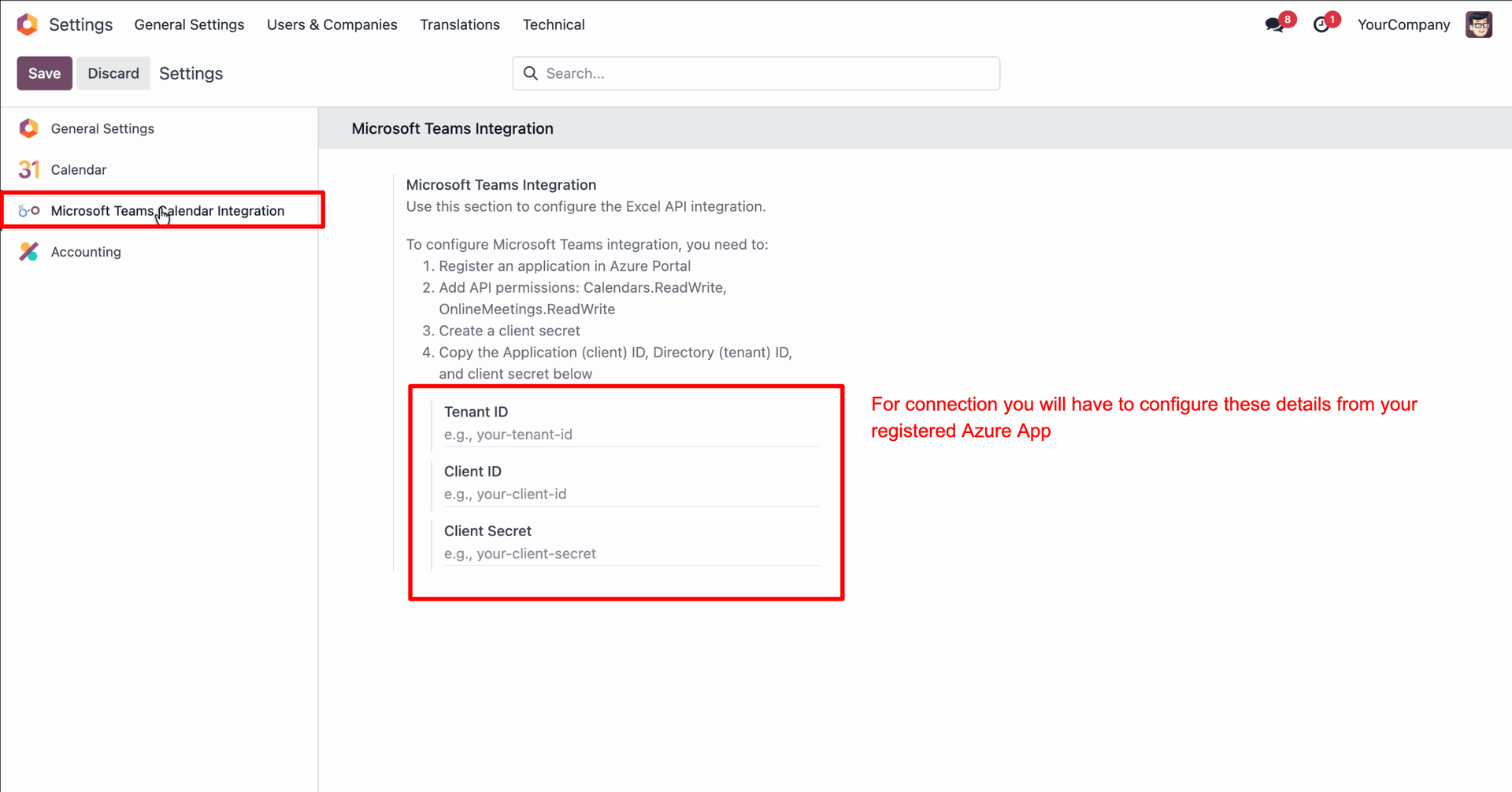Viewport: 1512px width, 792px height.
Task: Select General Settings in the sidebar
Action: tap(159, 128)
